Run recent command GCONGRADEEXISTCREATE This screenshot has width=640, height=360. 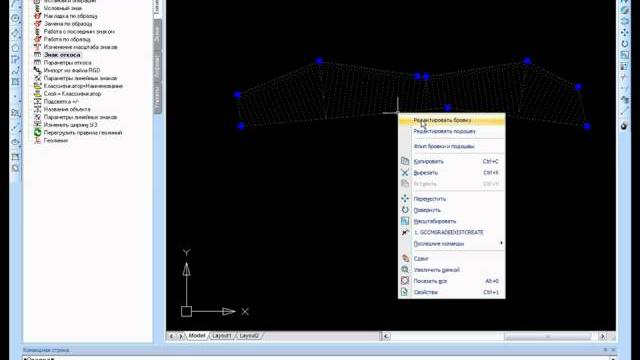[x=451, y=232]
